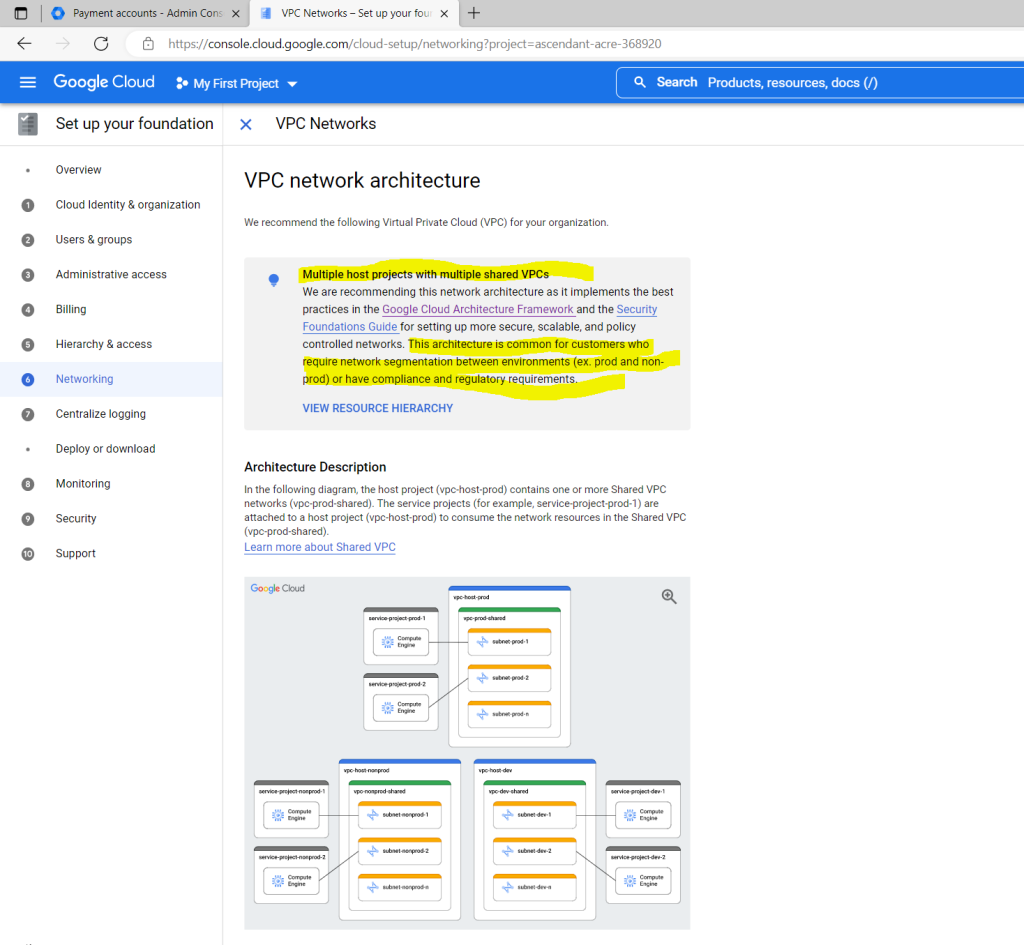The width and height of the screenshot is (1024, 945).
Task: Open the Hierarchy & access step
Action: [x=104, y=344]
